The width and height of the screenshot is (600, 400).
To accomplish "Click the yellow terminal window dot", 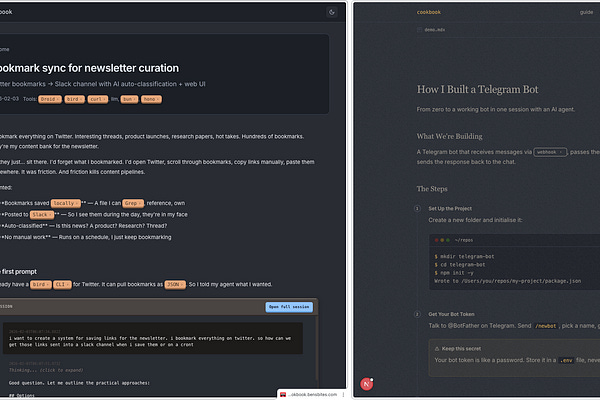I will coord(442,240).
